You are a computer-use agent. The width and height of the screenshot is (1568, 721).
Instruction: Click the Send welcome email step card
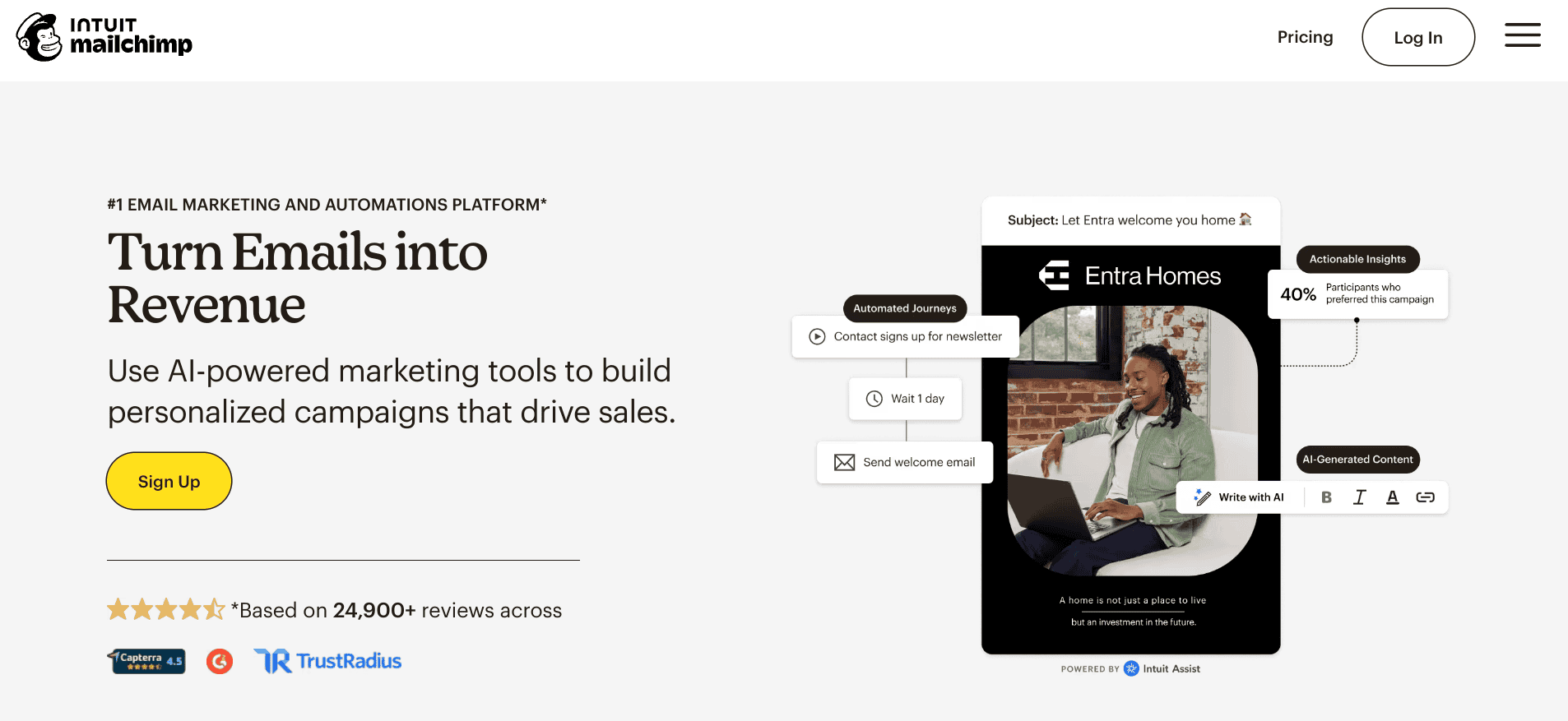coord(905,462)
